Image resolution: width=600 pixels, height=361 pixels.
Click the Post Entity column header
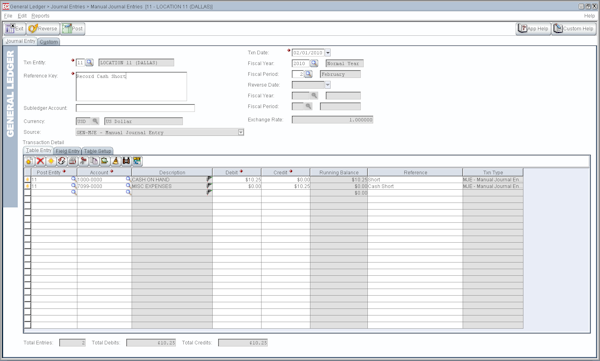(54, 172)
